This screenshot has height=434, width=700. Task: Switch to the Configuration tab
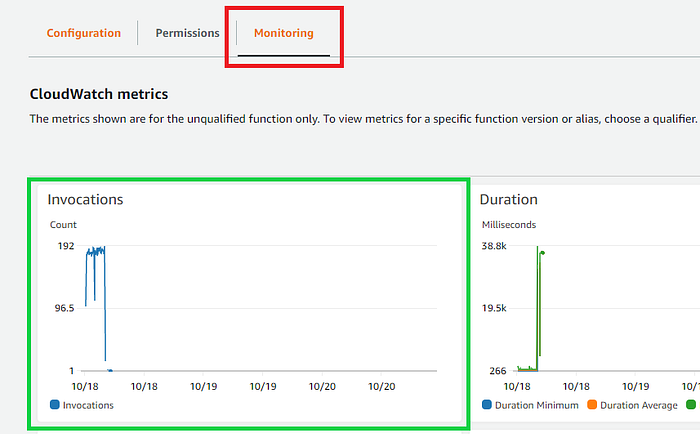click(x=83, y=33)
